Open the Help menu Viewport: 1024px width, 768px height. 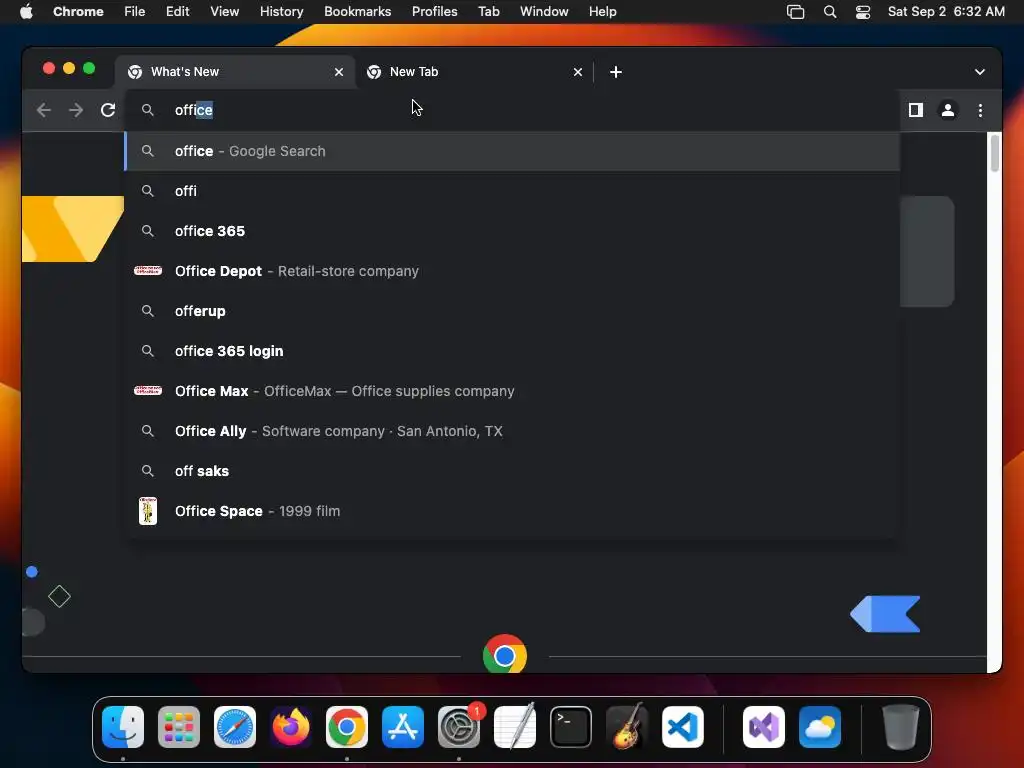(602, 12)
